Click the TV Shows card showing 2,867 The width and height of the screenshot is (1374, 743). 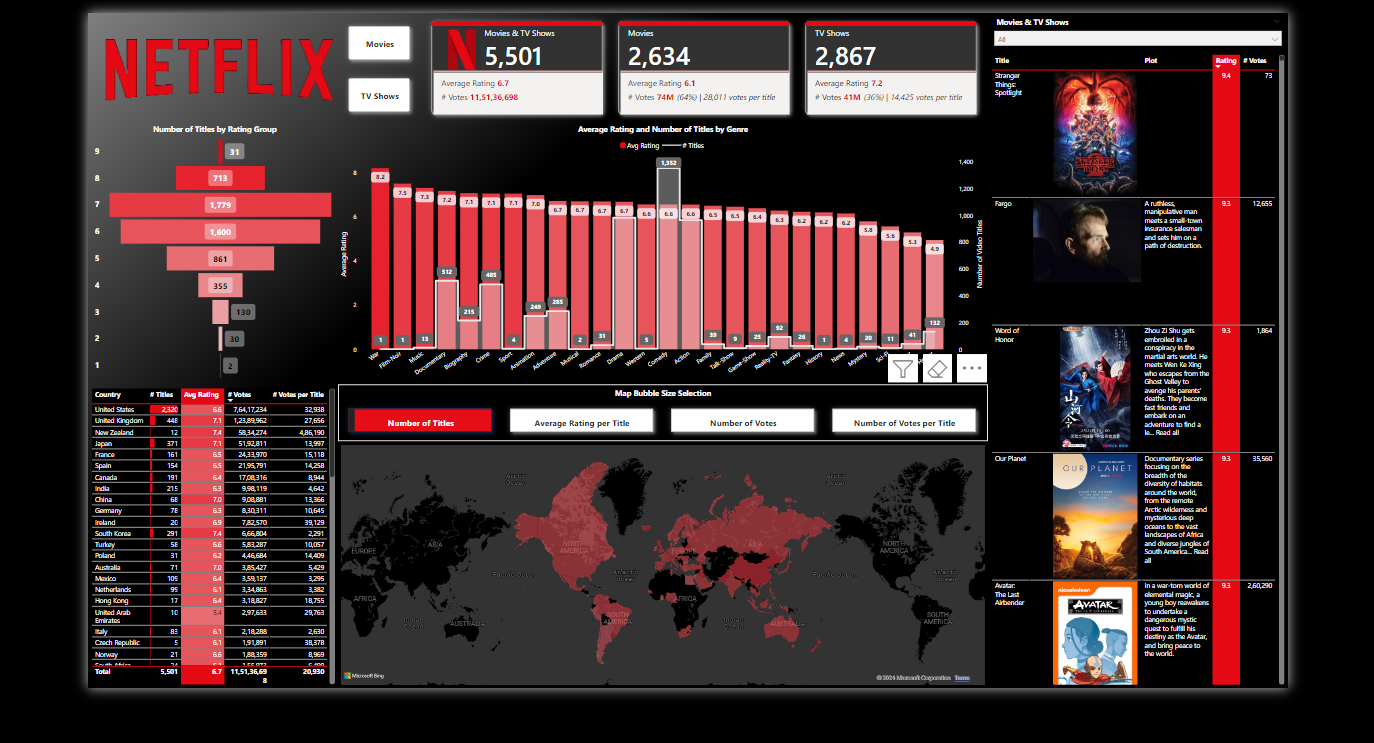[891, 67]
